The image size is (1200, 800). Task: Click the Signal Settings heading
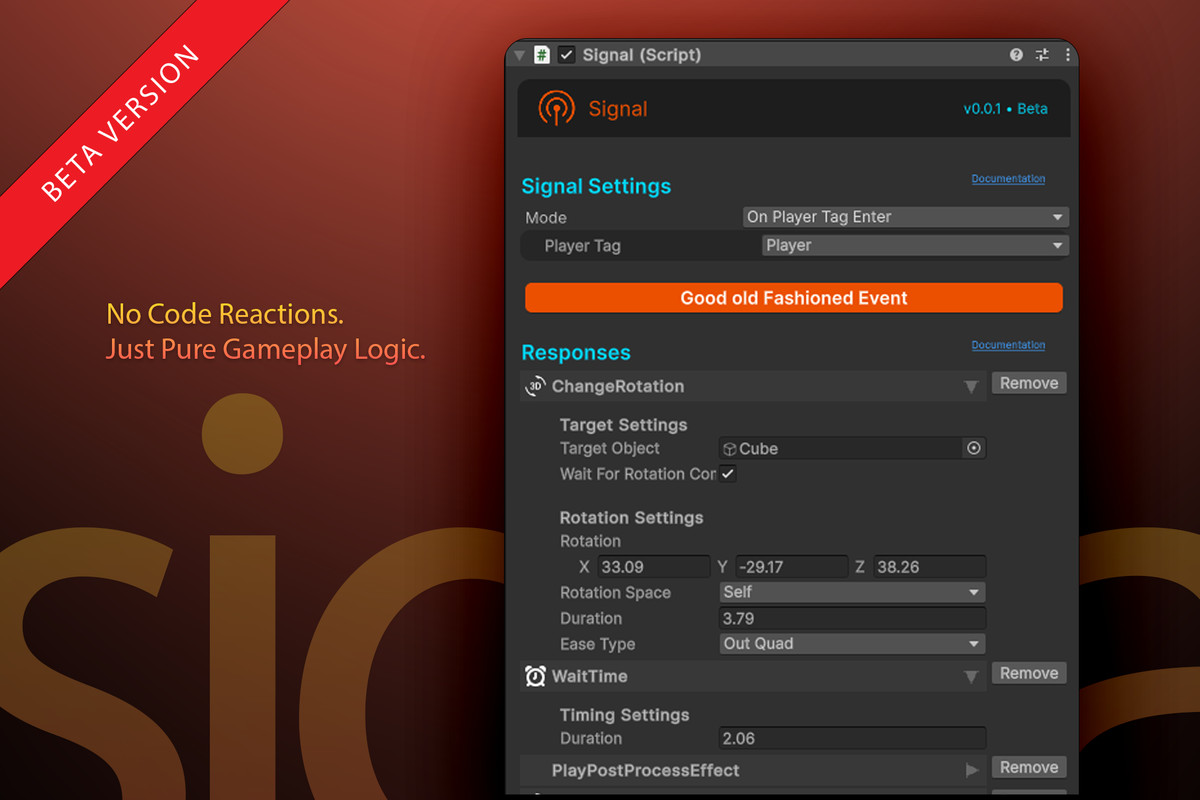click(596, 186)
